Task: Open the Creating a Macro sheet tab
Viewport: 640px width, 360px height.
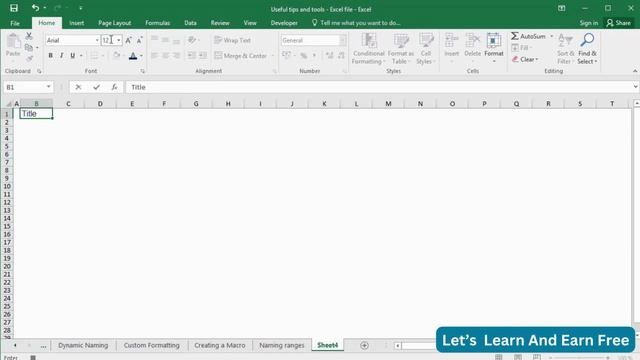Action: click(x=220, y=345)
